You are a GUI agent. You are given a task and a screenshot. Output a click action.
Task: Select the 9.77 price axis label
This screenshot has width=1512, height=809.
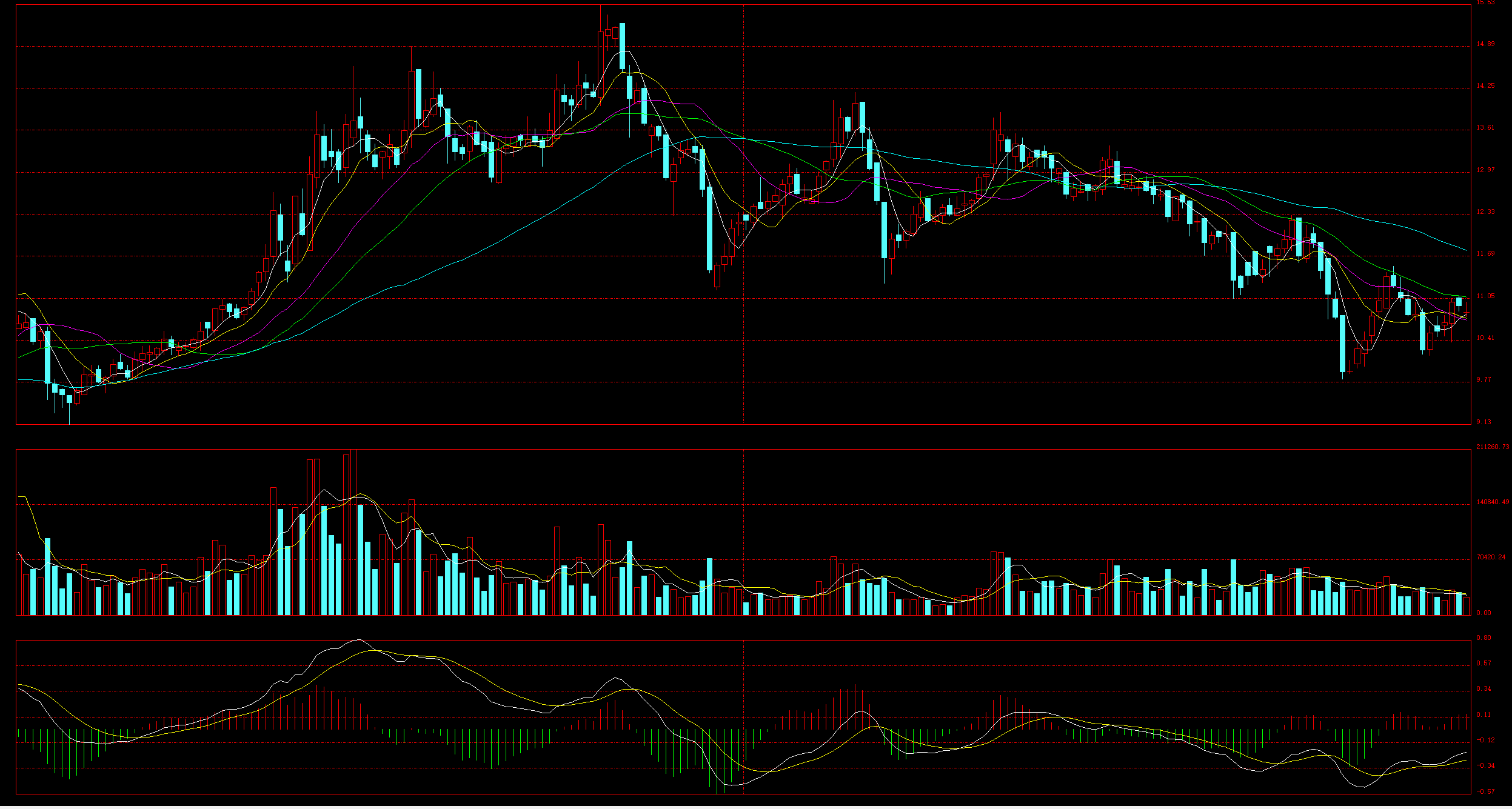[1484, 380]
